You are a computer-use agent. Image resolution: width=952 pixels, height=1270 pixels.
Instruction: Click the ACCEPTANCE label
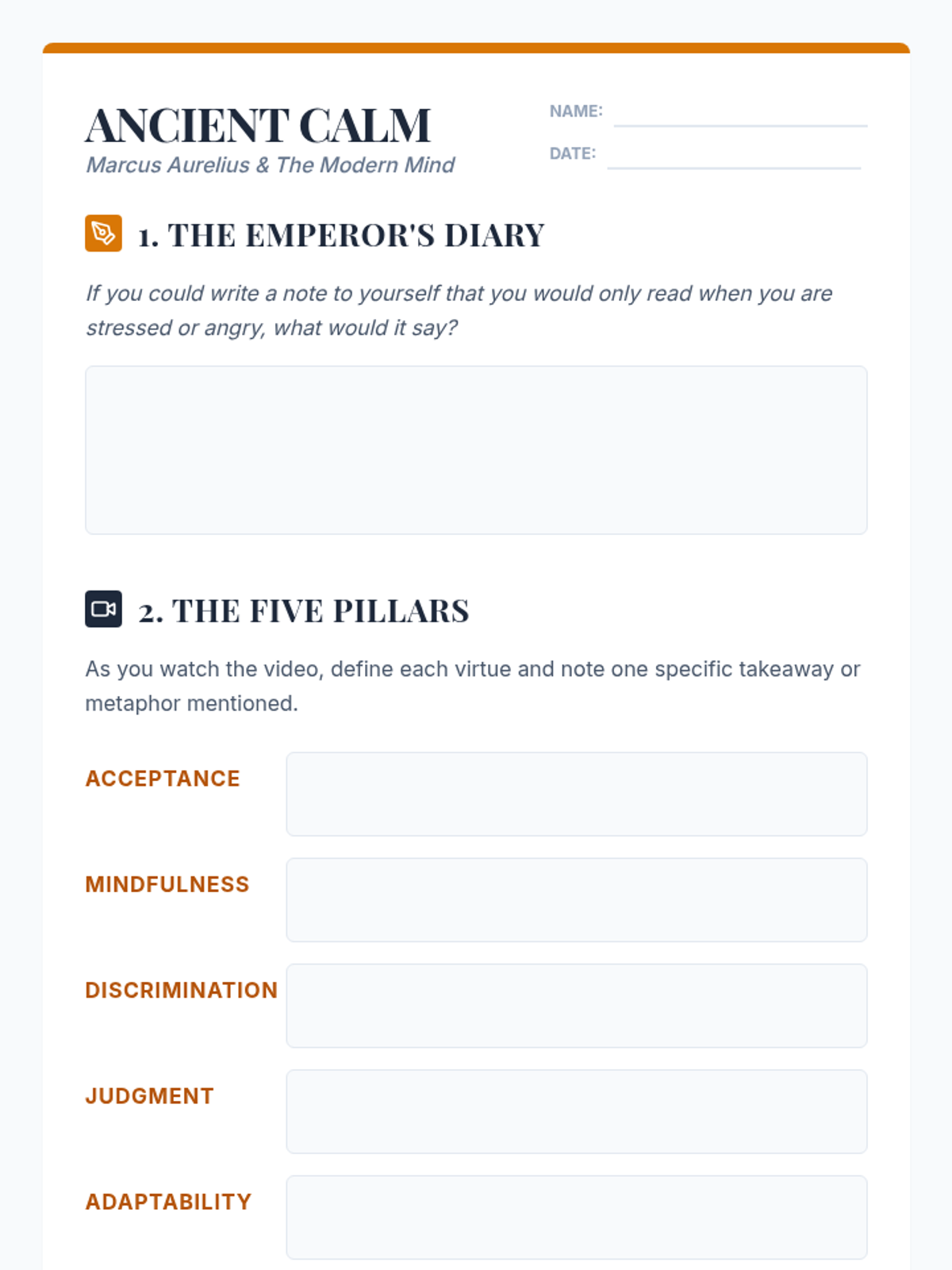coord(163,779)
